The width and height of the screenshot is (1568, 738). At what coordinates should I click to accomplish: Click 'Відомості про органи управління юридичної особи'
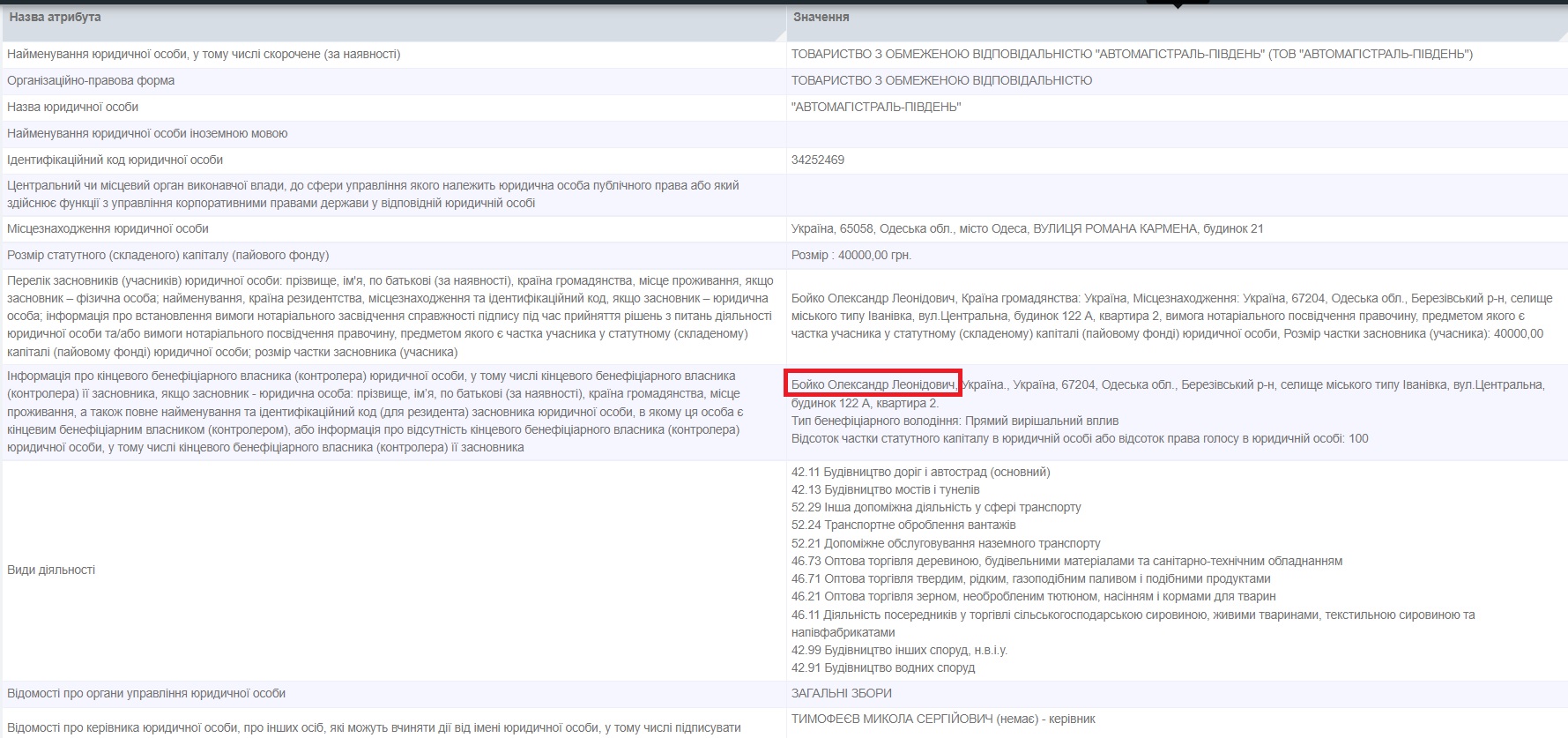[146, 693]
